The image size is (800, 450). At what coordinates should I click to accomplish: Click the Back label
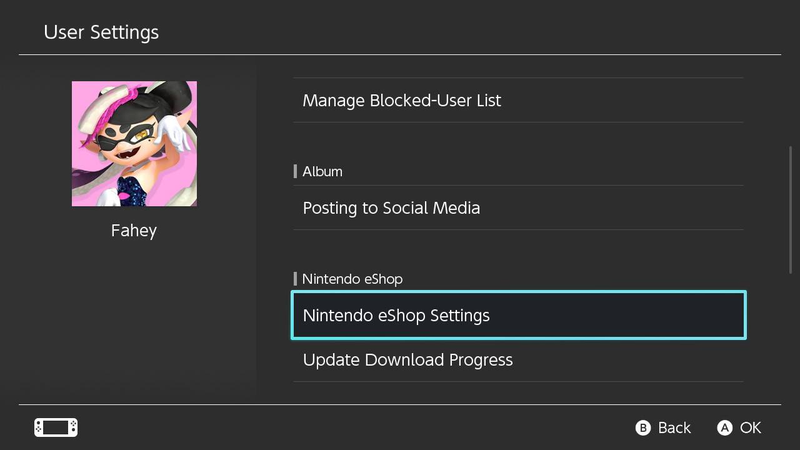[x=674, y=428]
